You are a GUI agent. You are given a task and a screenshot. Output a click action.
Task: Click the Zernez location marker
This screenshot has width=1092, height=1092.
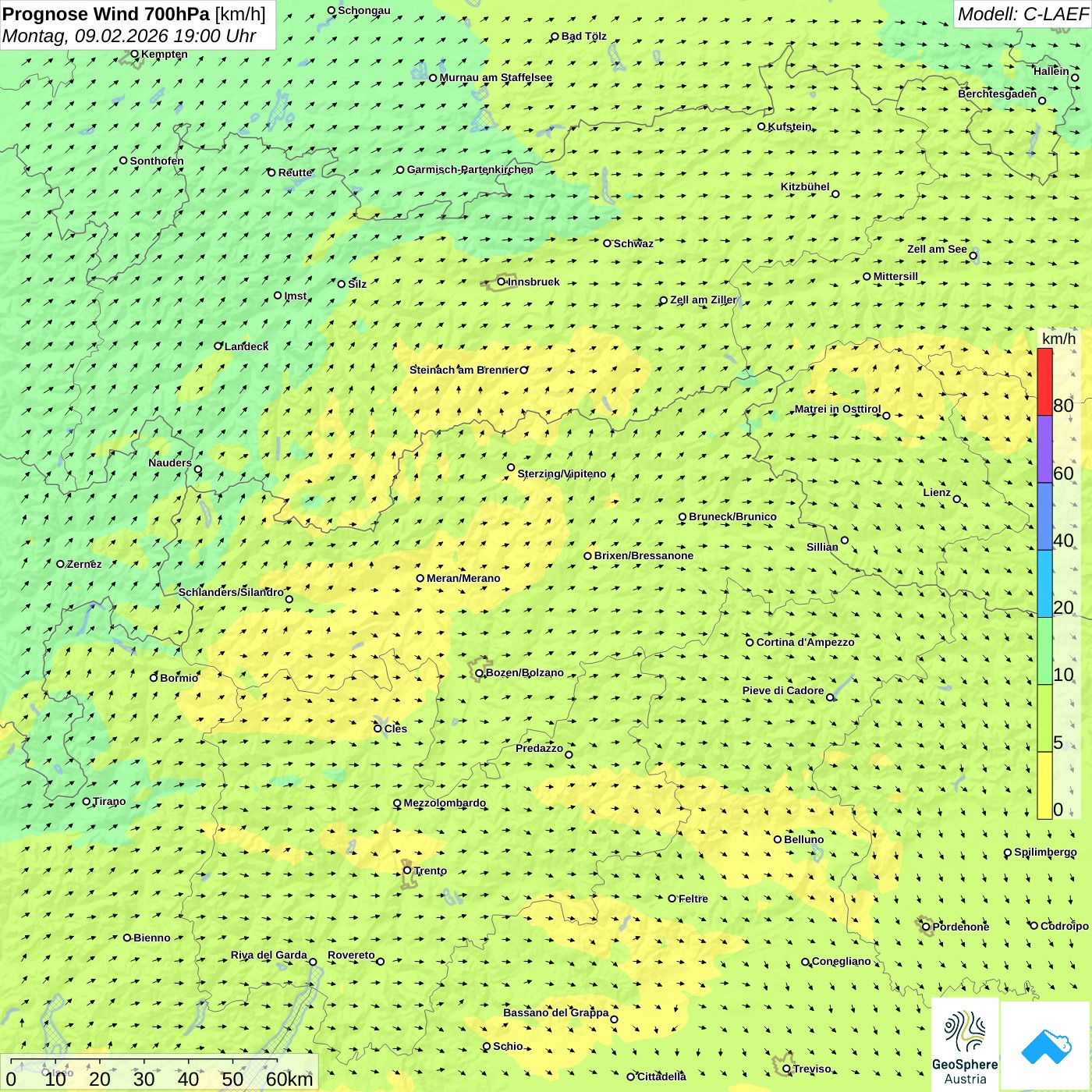[60, 564]
